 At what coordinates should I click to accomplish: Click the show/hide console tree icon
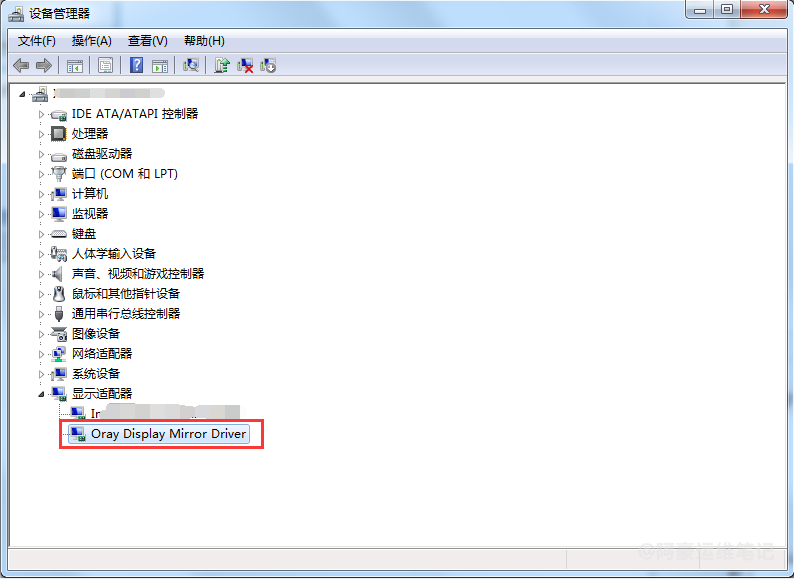pos(74,65)
